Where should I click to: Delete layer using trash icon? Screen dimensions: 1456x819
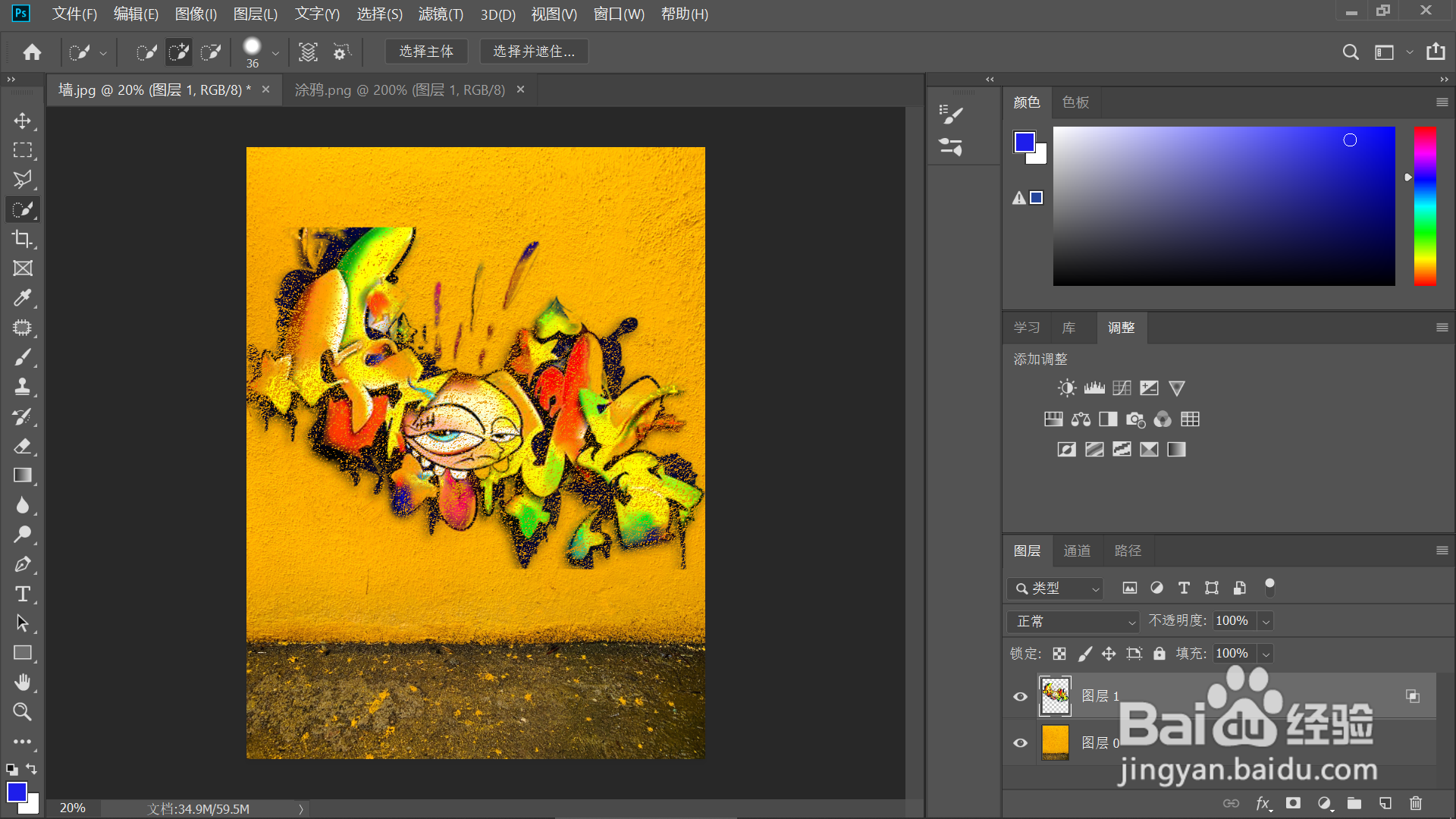tap(1415, 803)
